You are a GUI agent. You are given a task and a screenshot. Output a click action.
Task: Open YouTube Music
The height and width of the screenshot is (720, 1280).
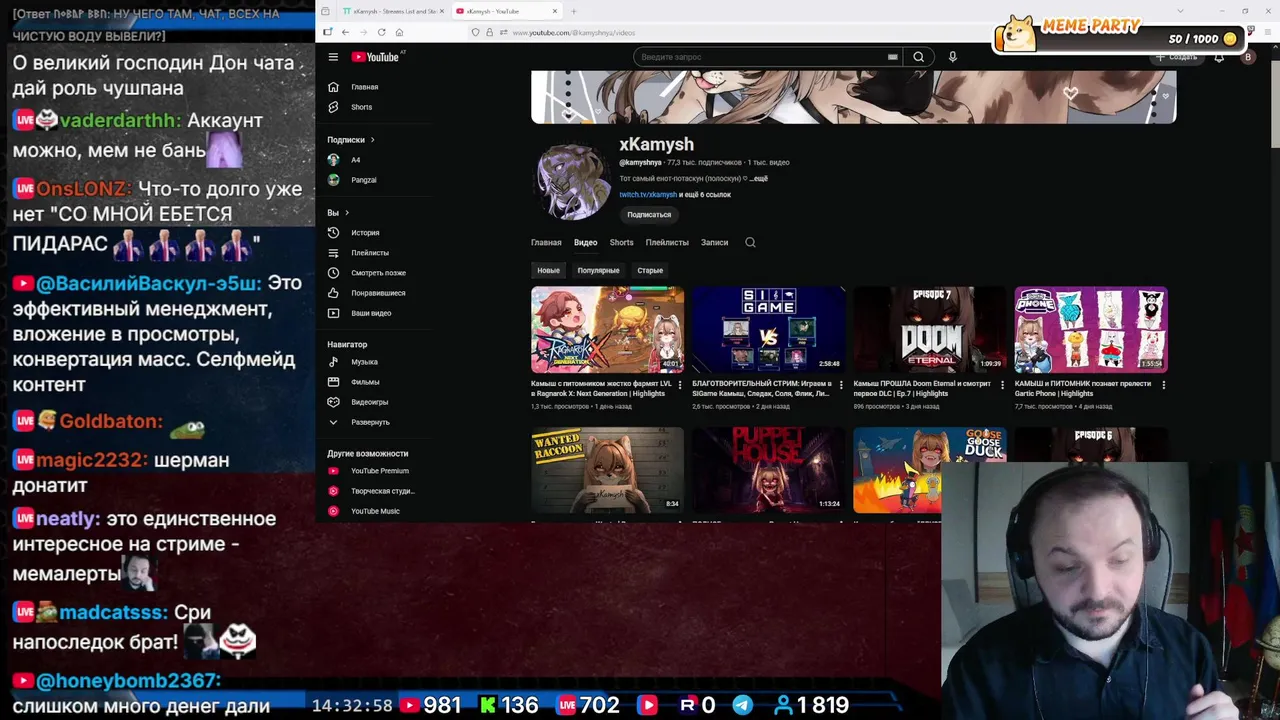375,511
